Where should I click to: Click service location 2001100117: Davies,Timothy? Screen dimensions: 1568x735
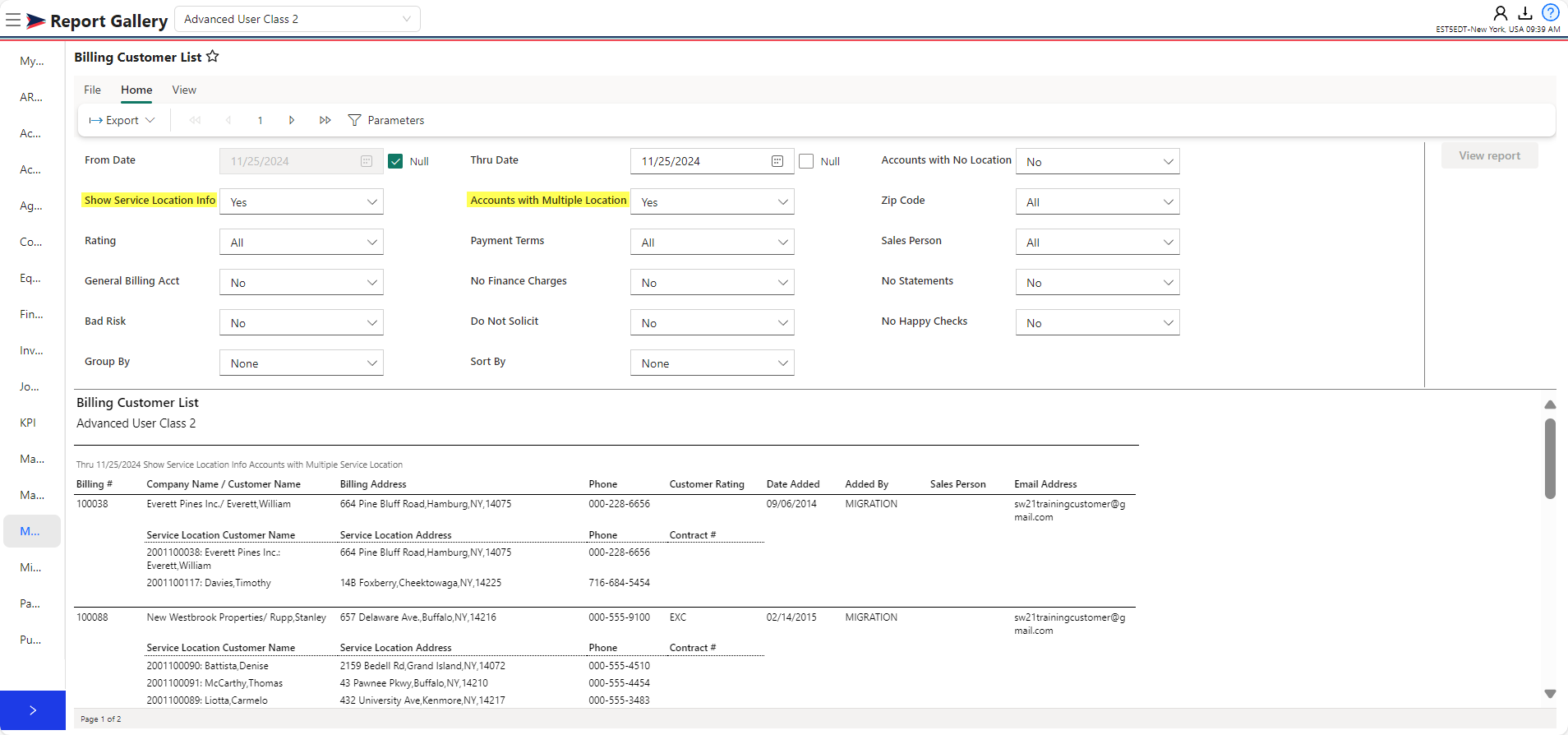(209, 583)
